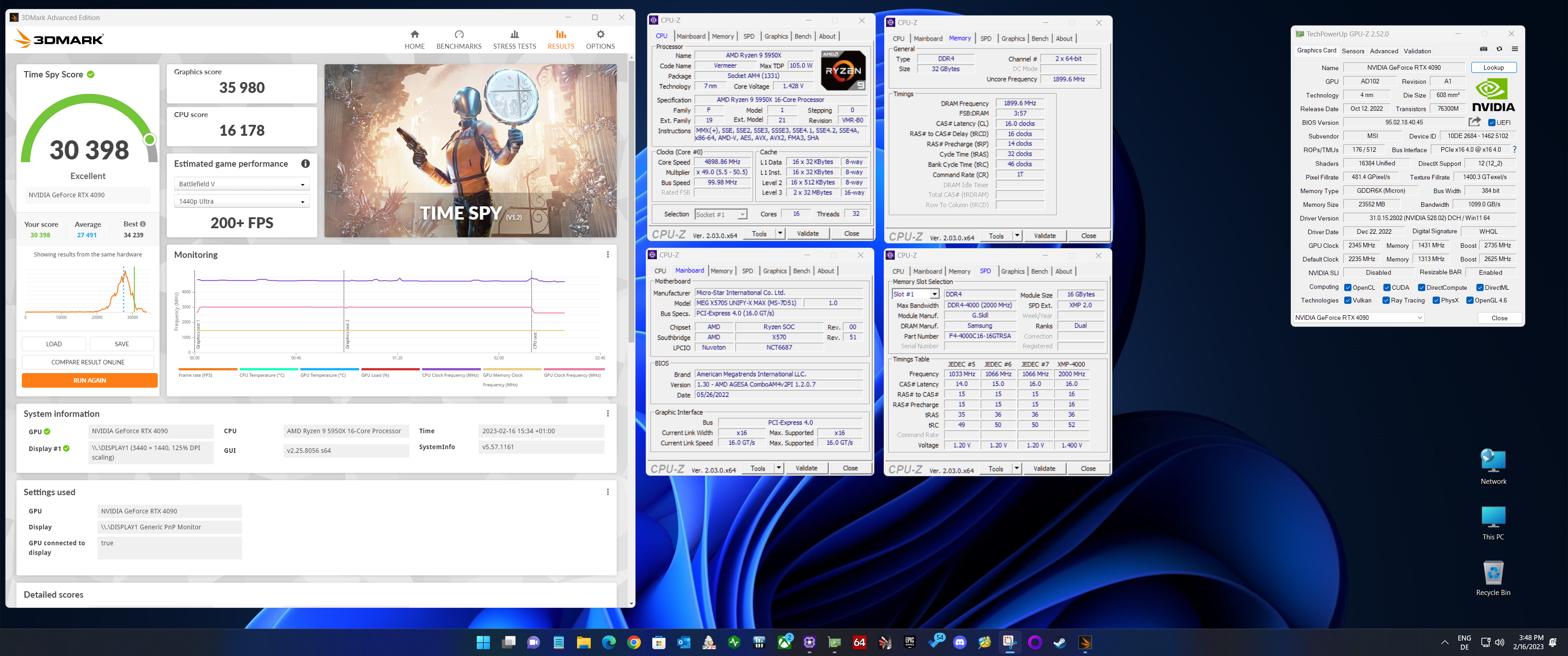Click the Time Spy preview image
The image size is (1568, 656).
(470, 150)
